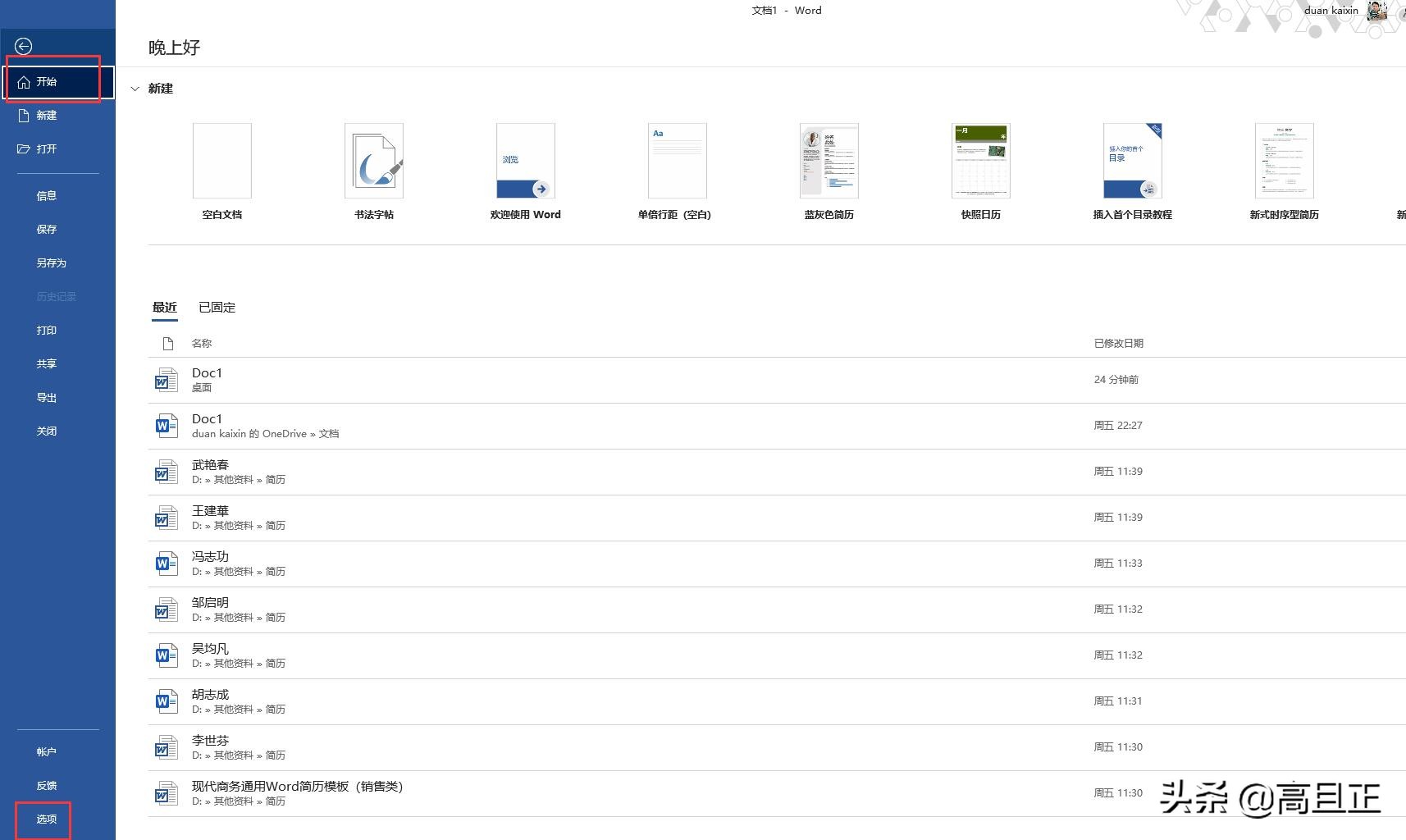Click the path duan kaixin 的 OneDrive » 文档

[x=265, y=434]
